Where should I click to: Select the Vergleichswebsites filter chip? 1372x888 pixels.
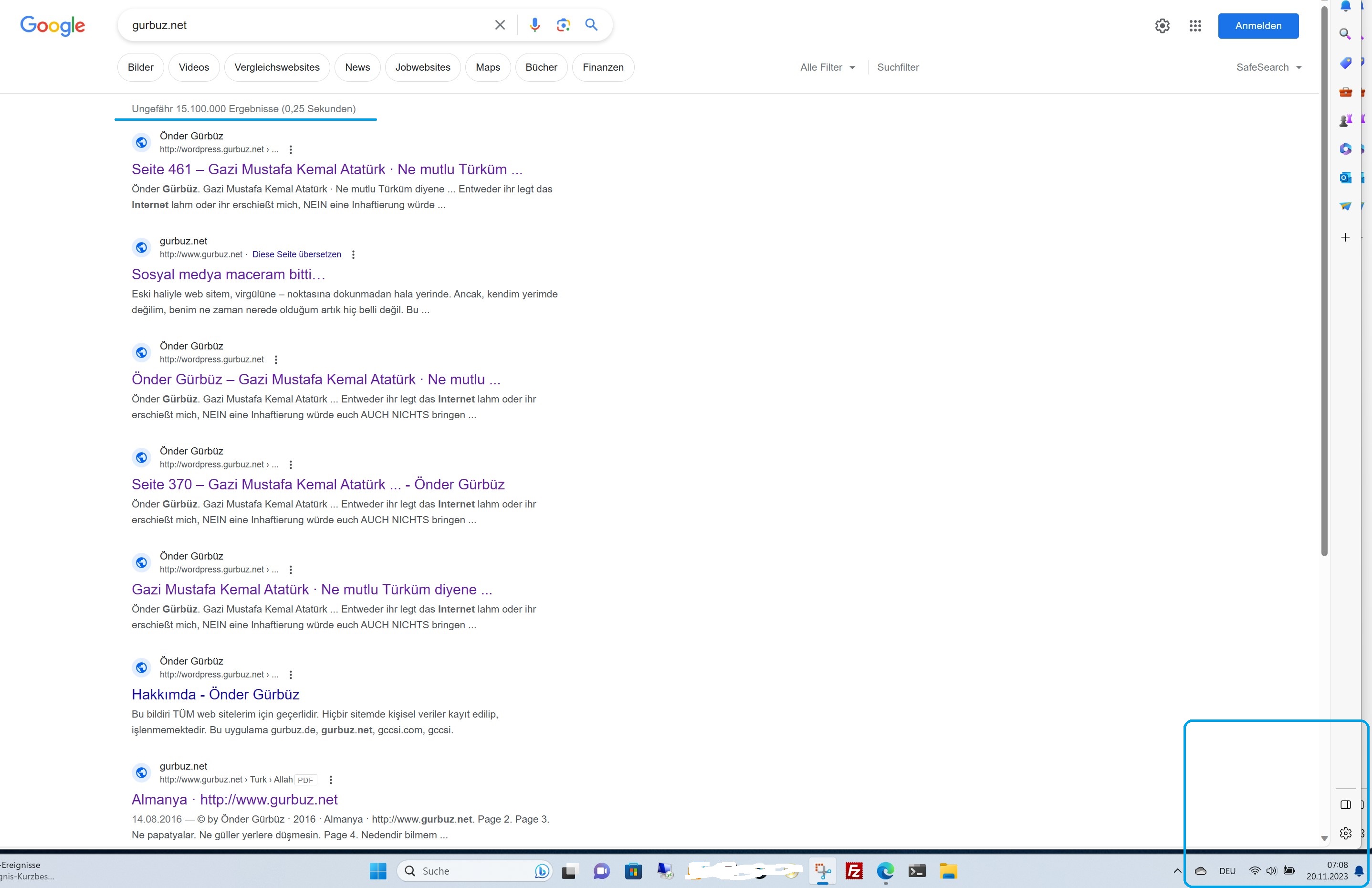pyautogui.click(x=277, y=67)
